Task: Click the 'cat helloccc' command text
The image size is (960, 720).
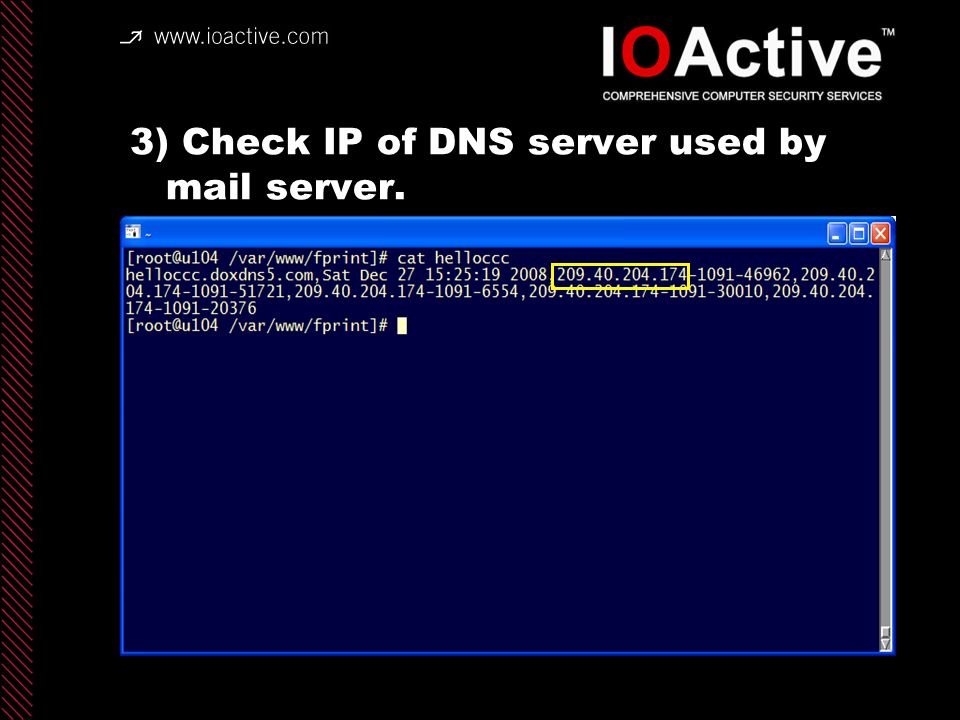Action: point(453,258)
